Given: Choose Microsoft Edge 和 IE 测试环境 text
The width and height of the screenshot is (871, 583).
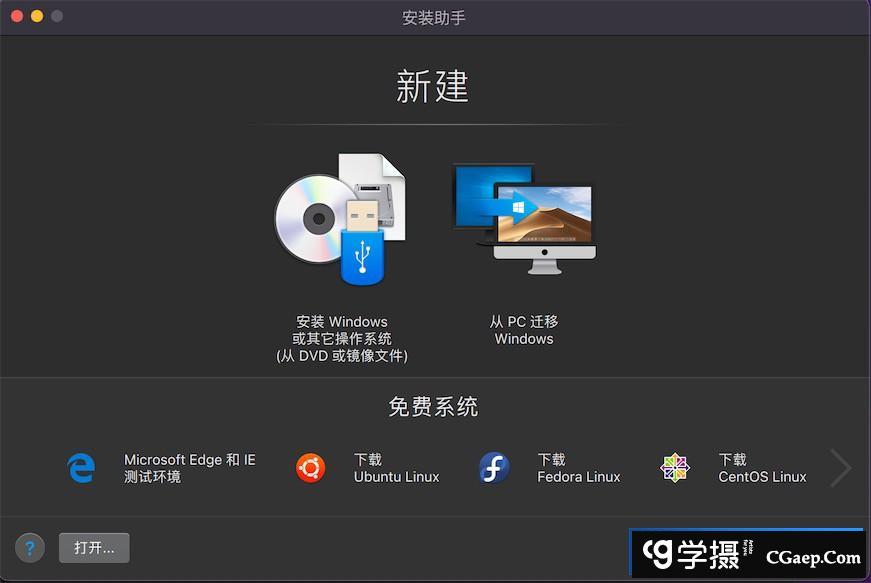Looking at the screenshot, I should (x=189, y=468).
